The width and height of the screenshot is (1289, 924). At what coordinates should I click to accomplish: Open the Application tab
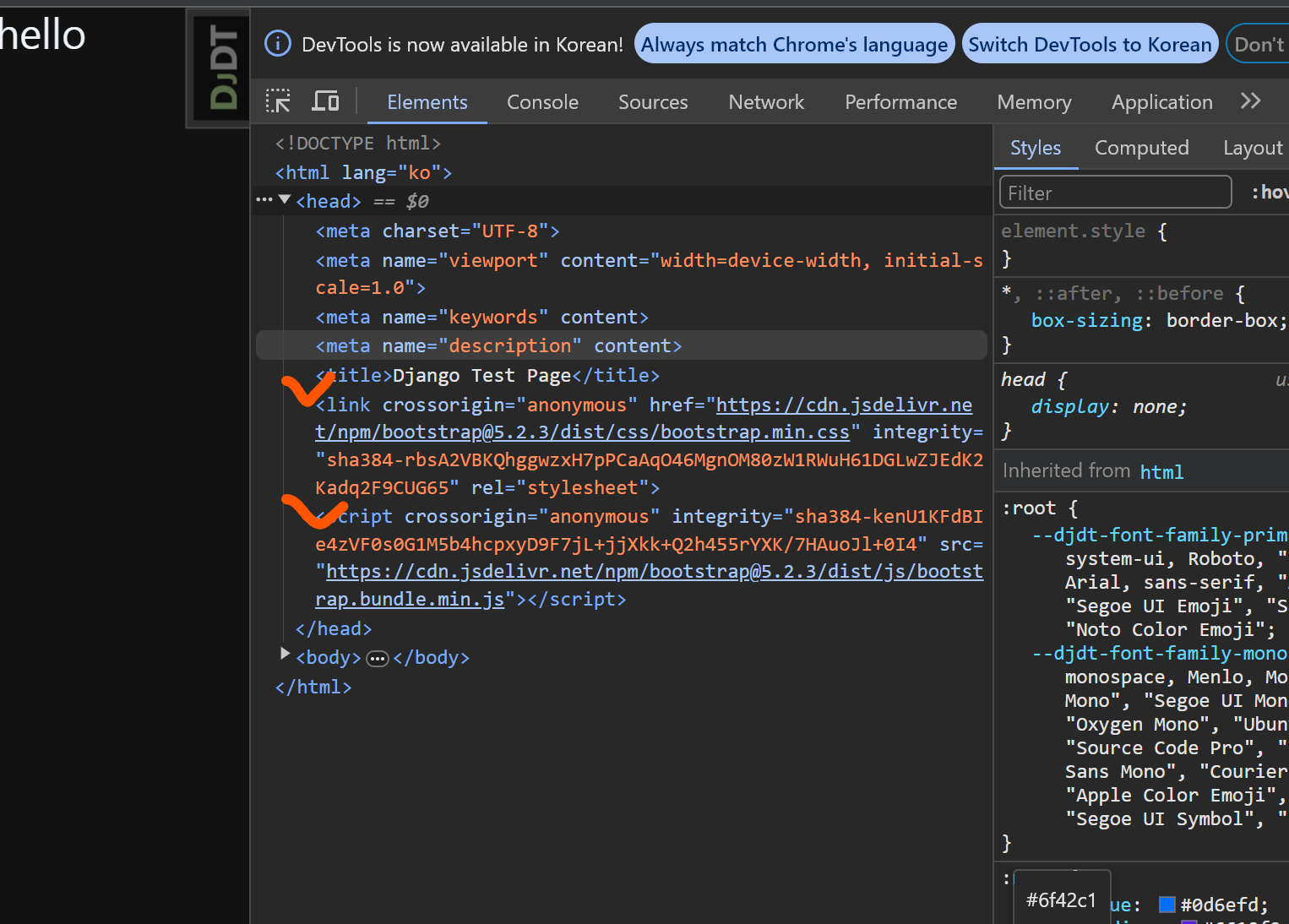(1162, 102)
